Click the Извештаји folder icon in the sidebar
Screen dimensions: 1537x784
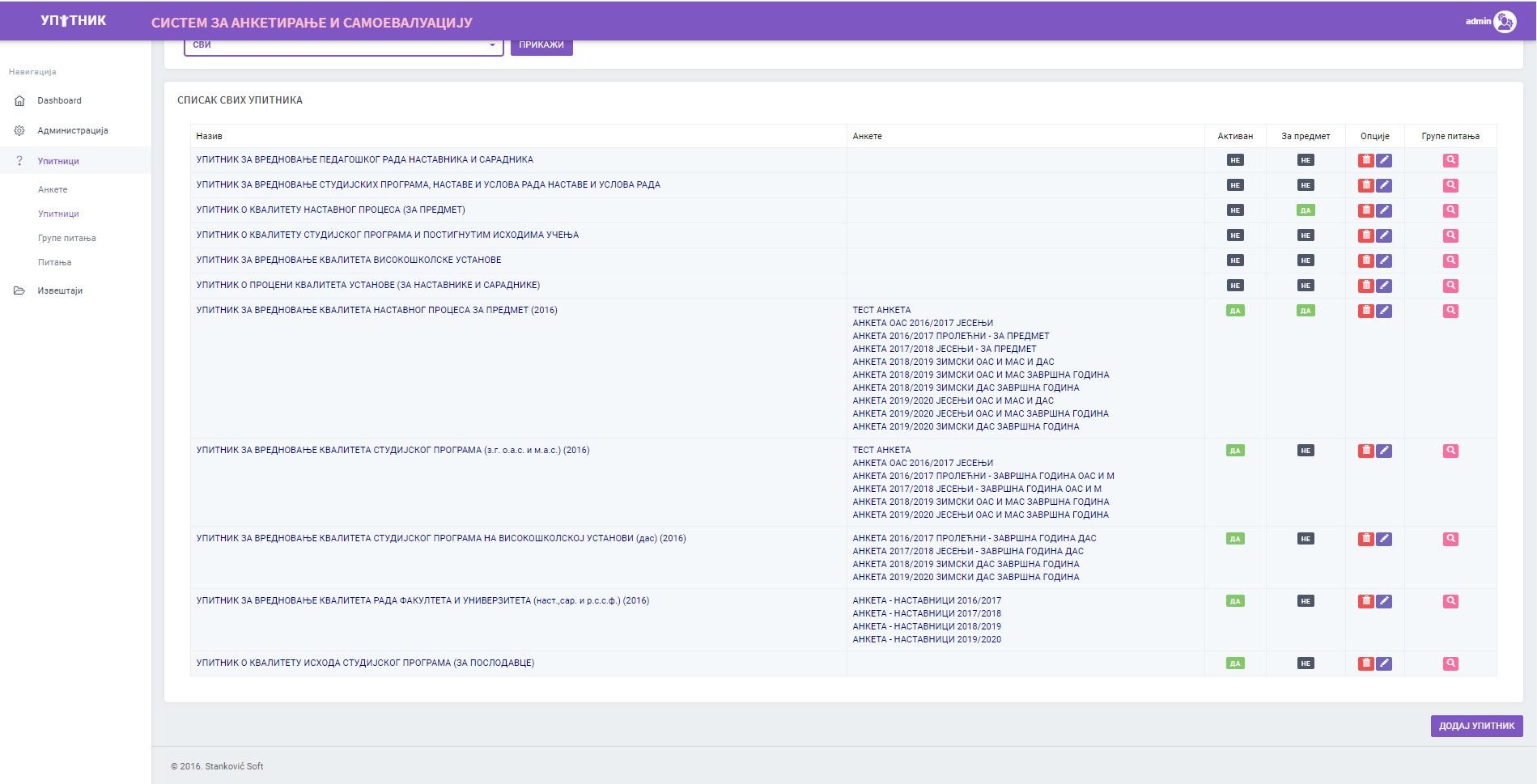coord(19,291)
